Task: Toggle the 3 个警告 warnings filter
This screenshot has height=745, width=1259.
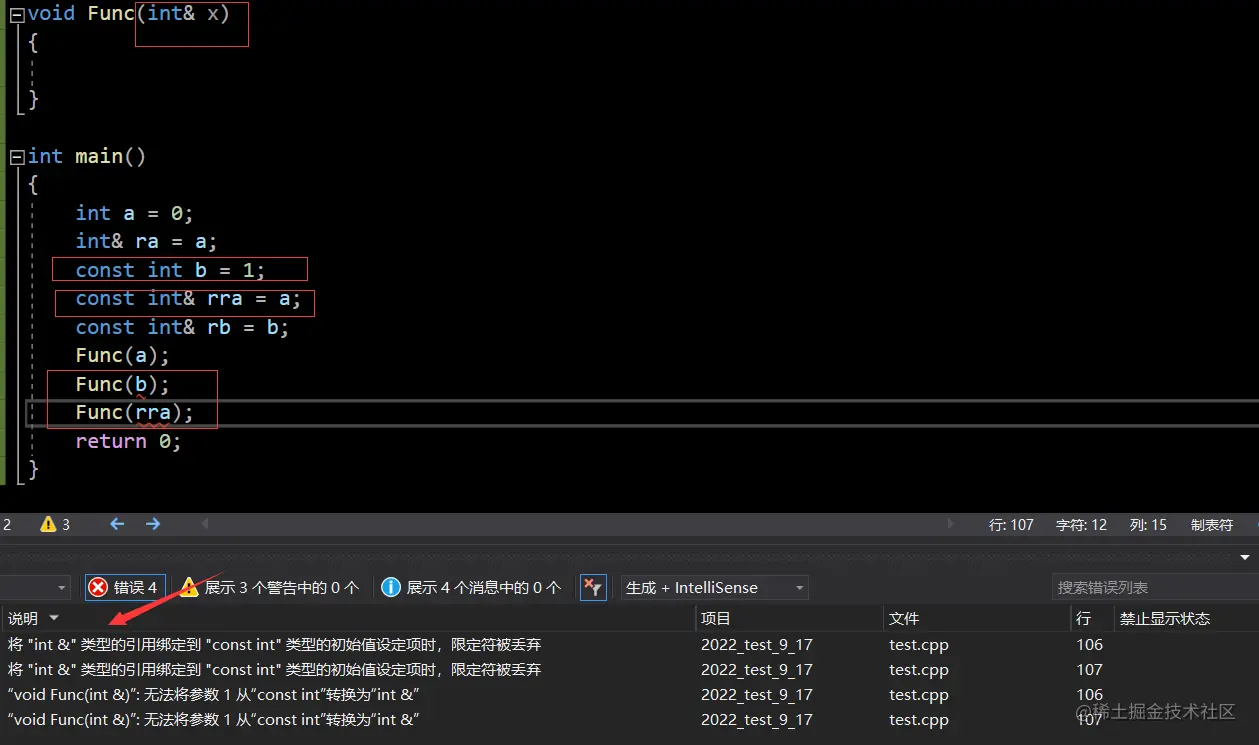Action: (270, 588)
